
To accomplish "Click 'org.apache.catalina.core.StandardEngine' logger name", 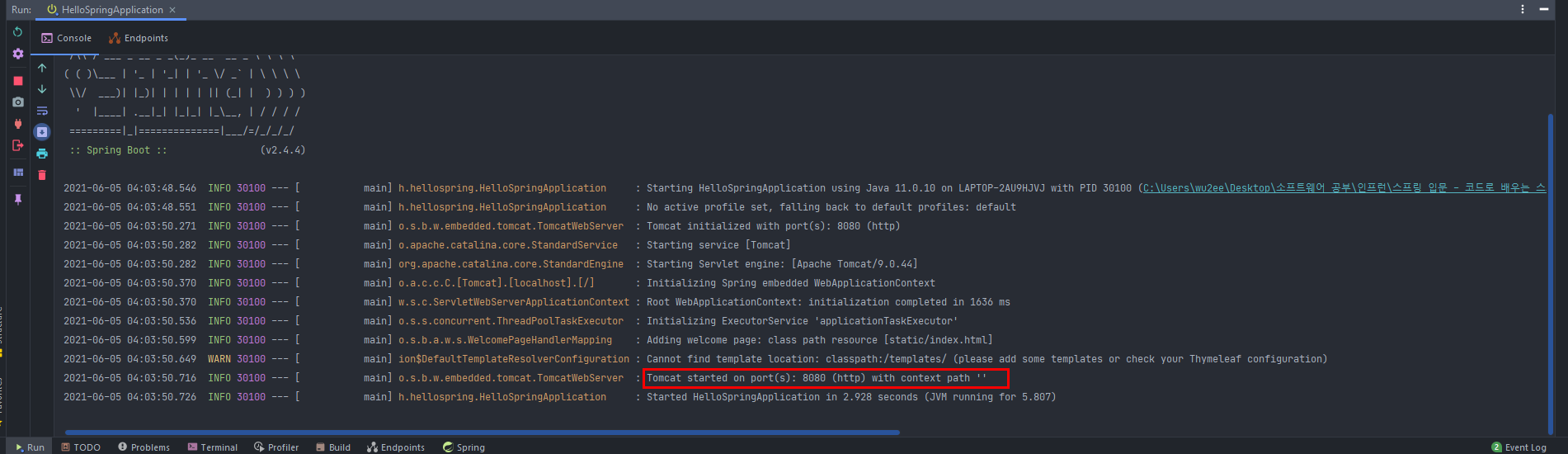I will [x=511, y=264].
